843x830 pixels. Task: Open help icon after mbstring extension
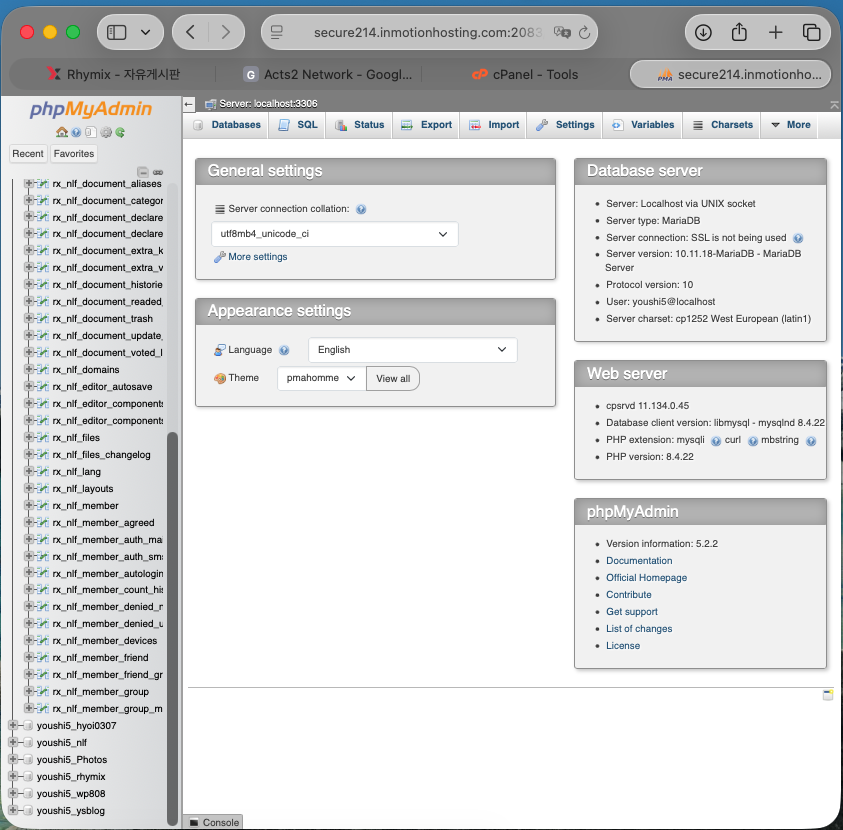pyautogui.click(x=811, y=441)
